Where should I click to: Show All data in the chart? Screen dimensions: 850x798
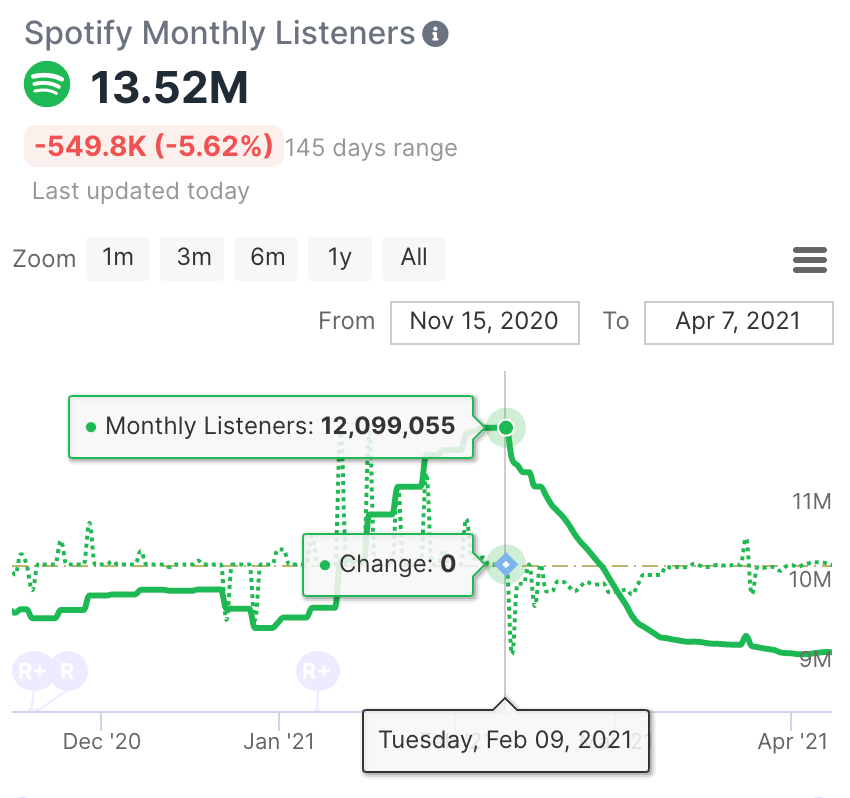(x=414, y=258)
